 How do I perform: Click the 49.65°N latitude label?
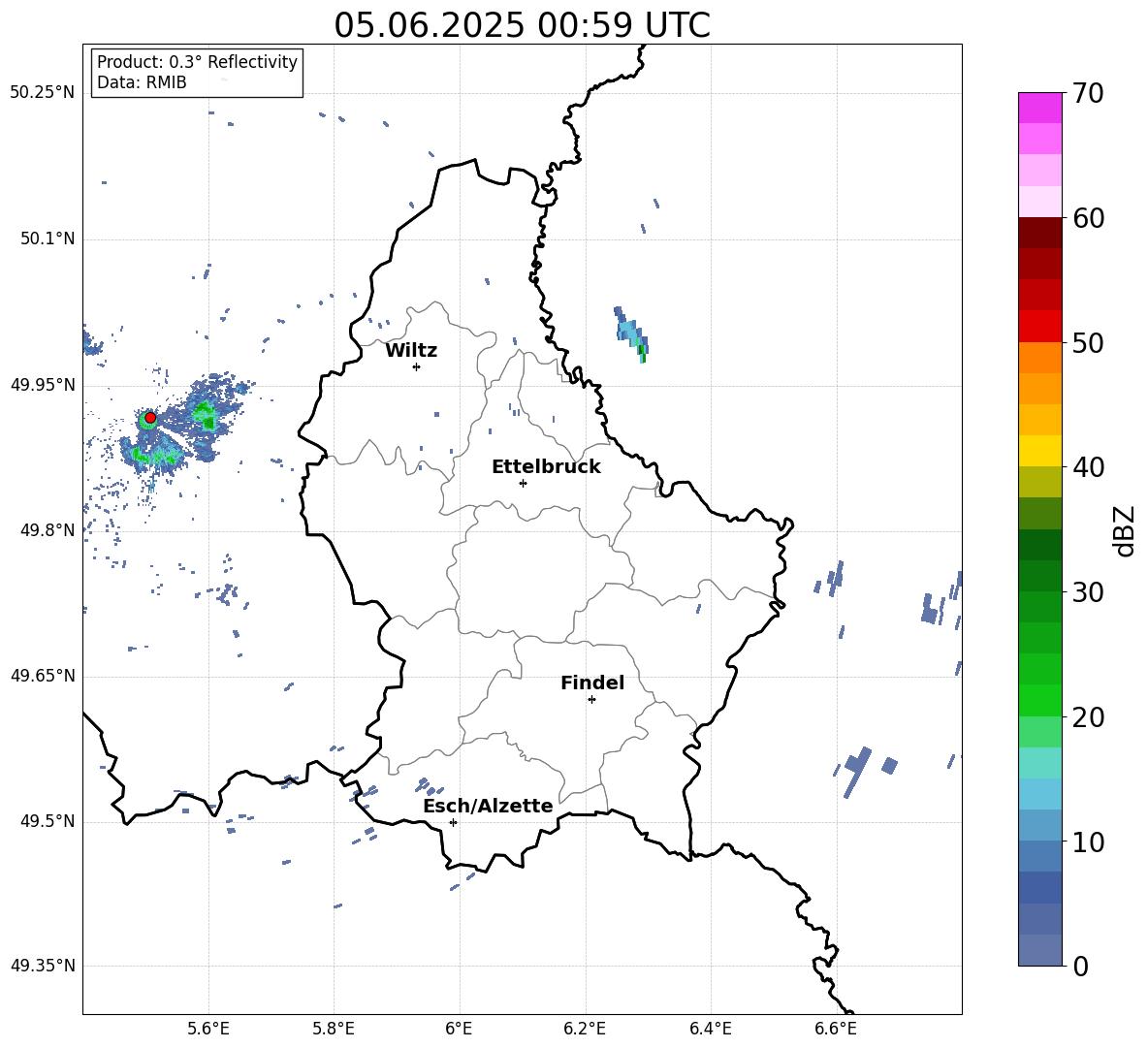pos(43,676)
